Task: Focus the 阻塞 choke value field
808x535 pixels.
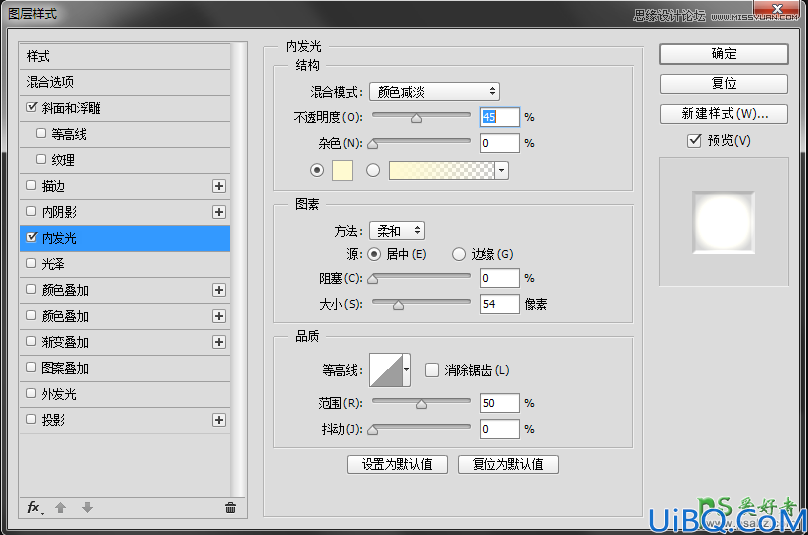Action: [499, 278]
